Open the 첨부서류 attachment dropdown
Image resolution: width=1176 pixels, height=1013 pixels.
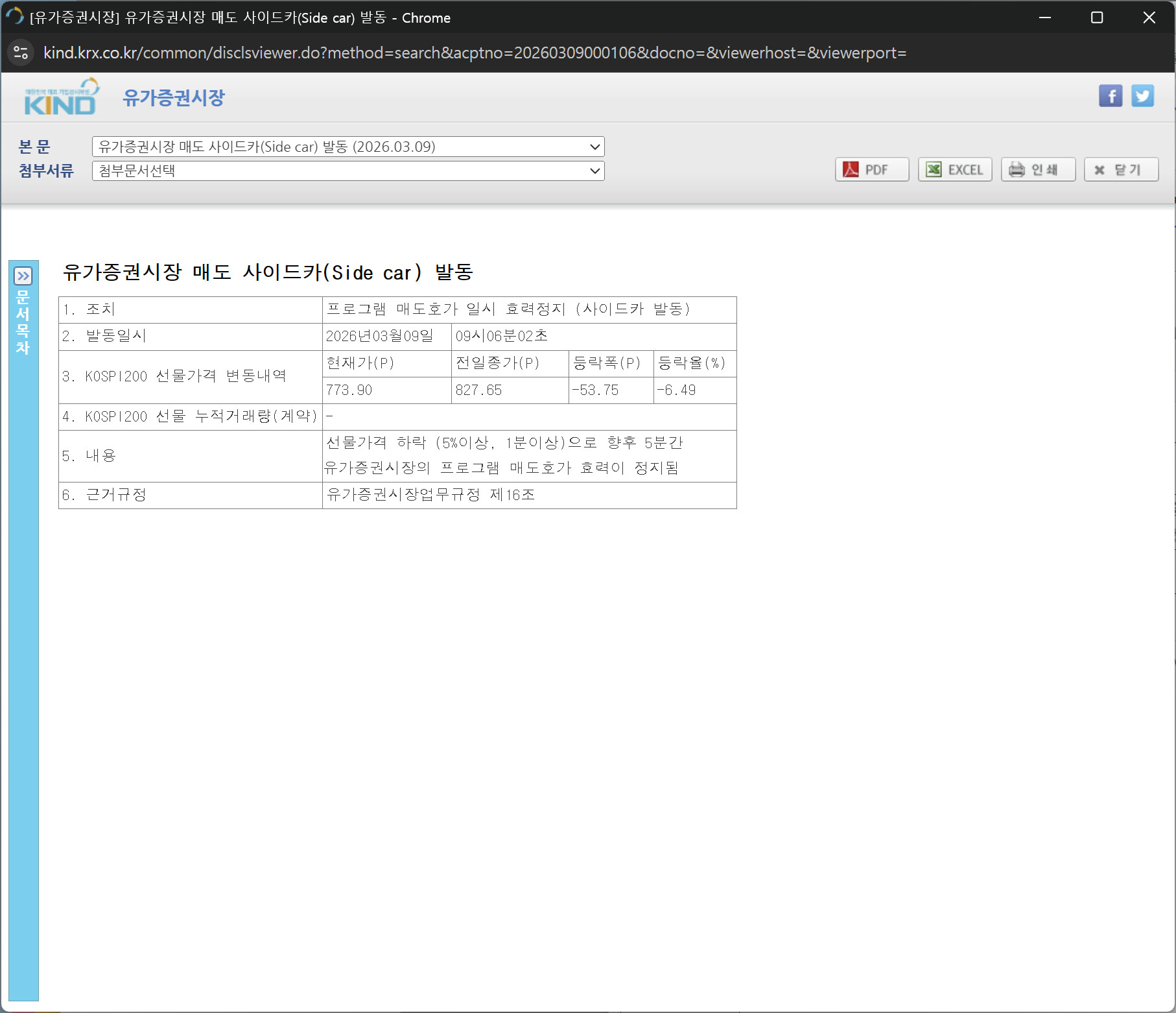[348, 171]
